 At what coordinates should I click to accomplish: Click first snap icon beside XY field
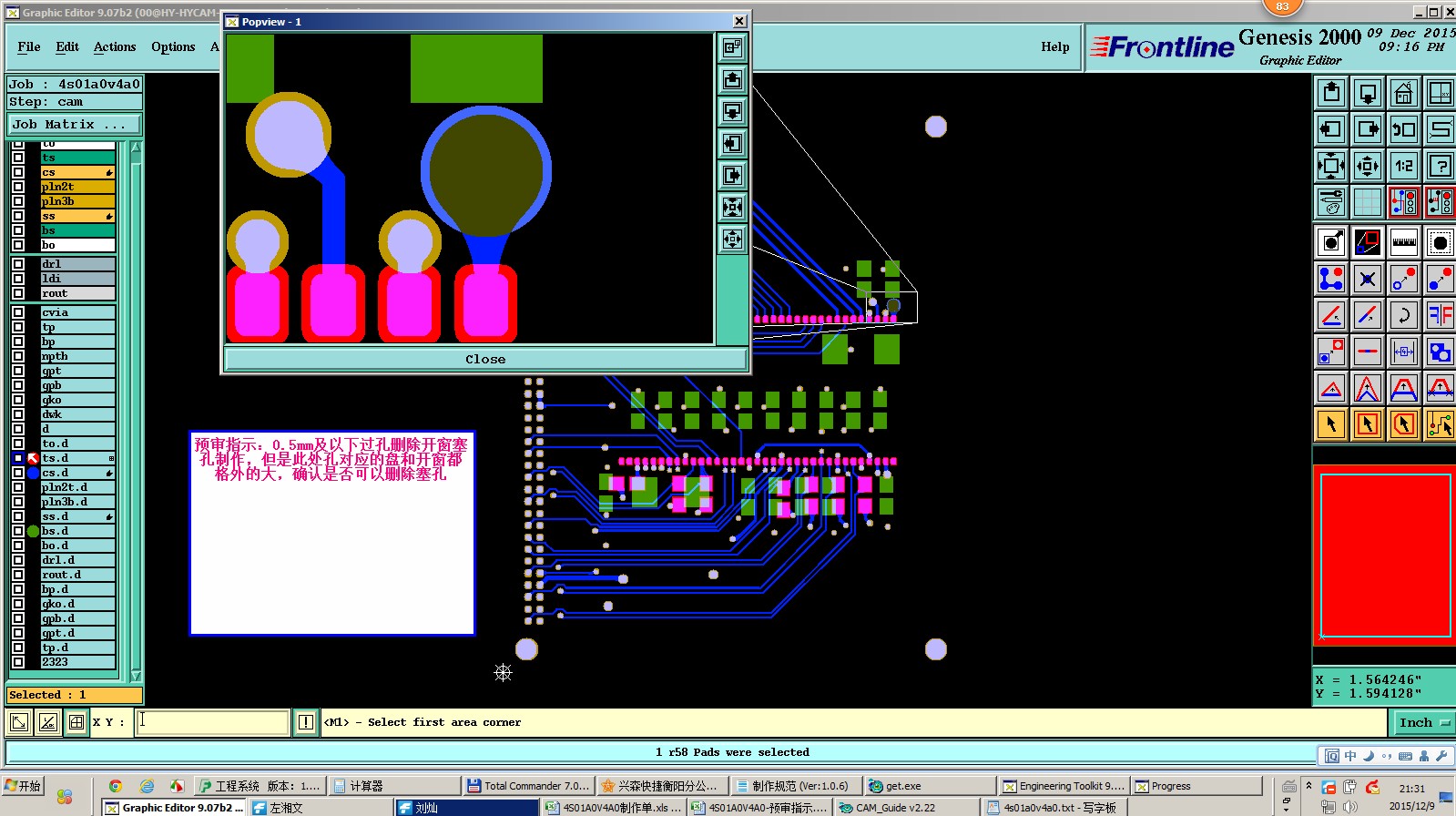point(18,722)
